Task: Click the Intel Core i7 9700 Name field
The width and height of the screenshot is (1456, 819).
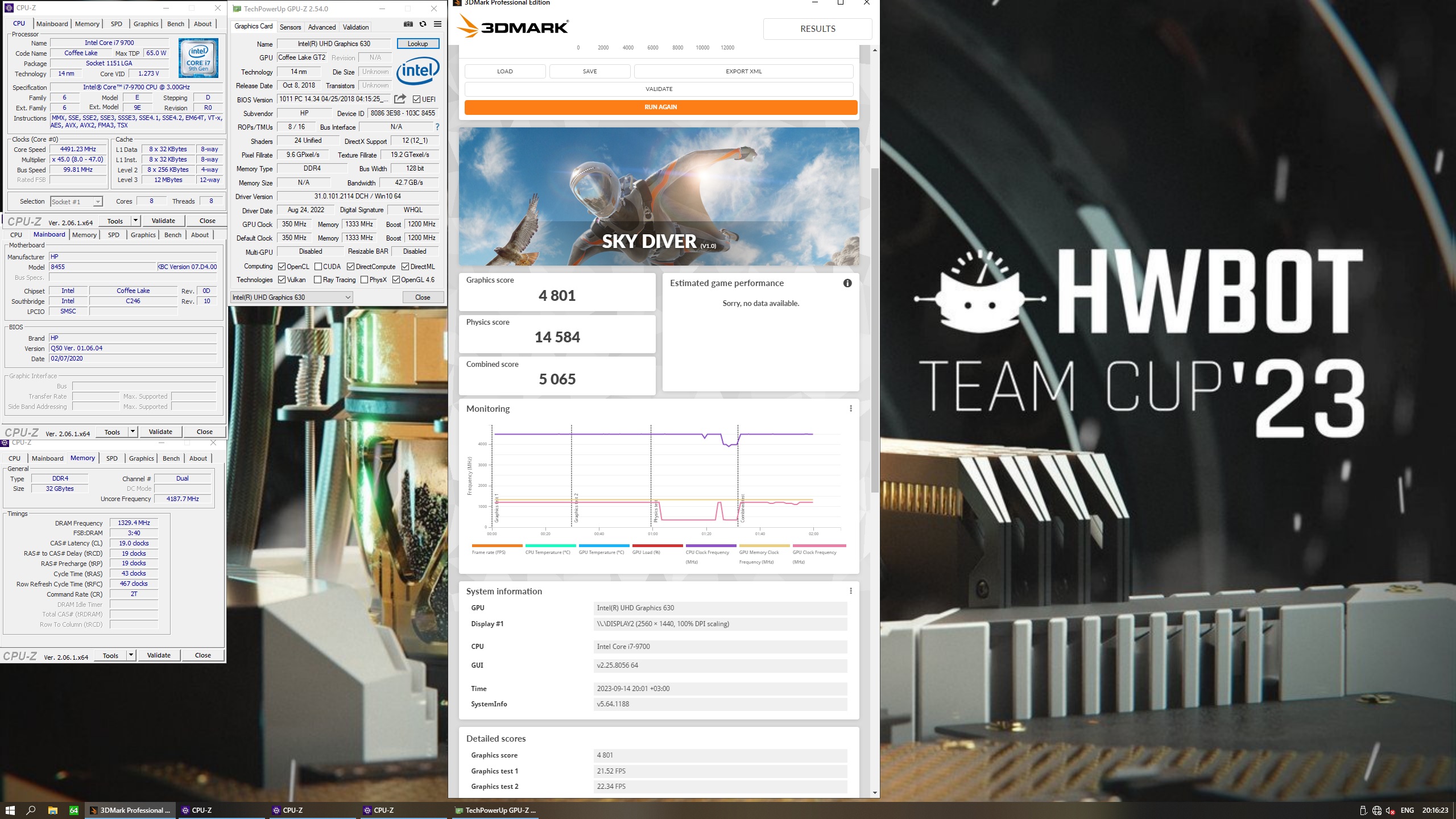Action: [x=109, y=43]
